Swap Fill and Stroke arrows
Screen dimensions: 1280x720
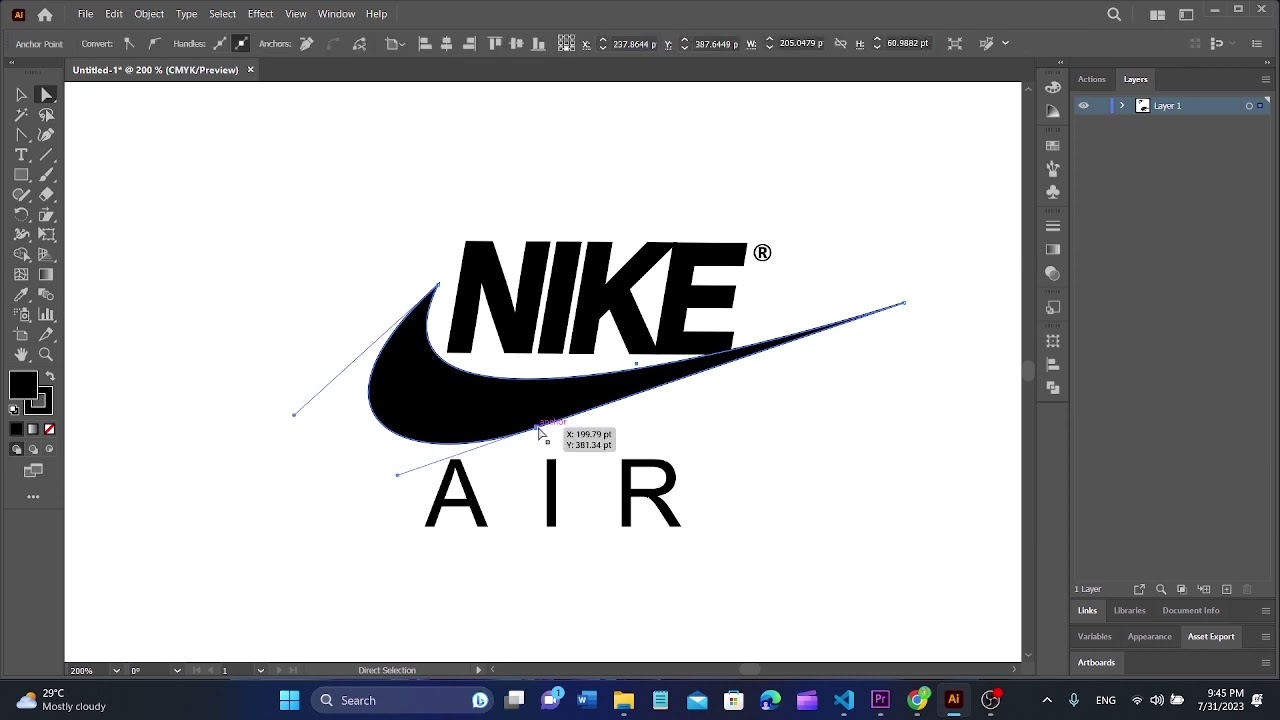pyautogui.click(x=50, y=376)
